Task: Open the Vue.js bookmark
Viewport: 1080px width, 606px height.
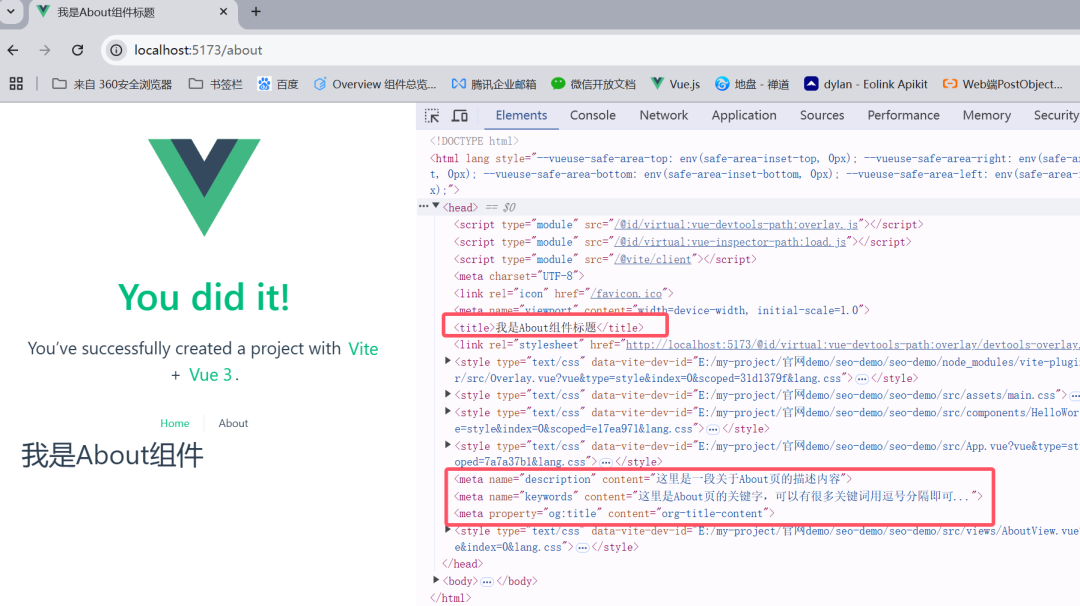Action: coord(675,84)
